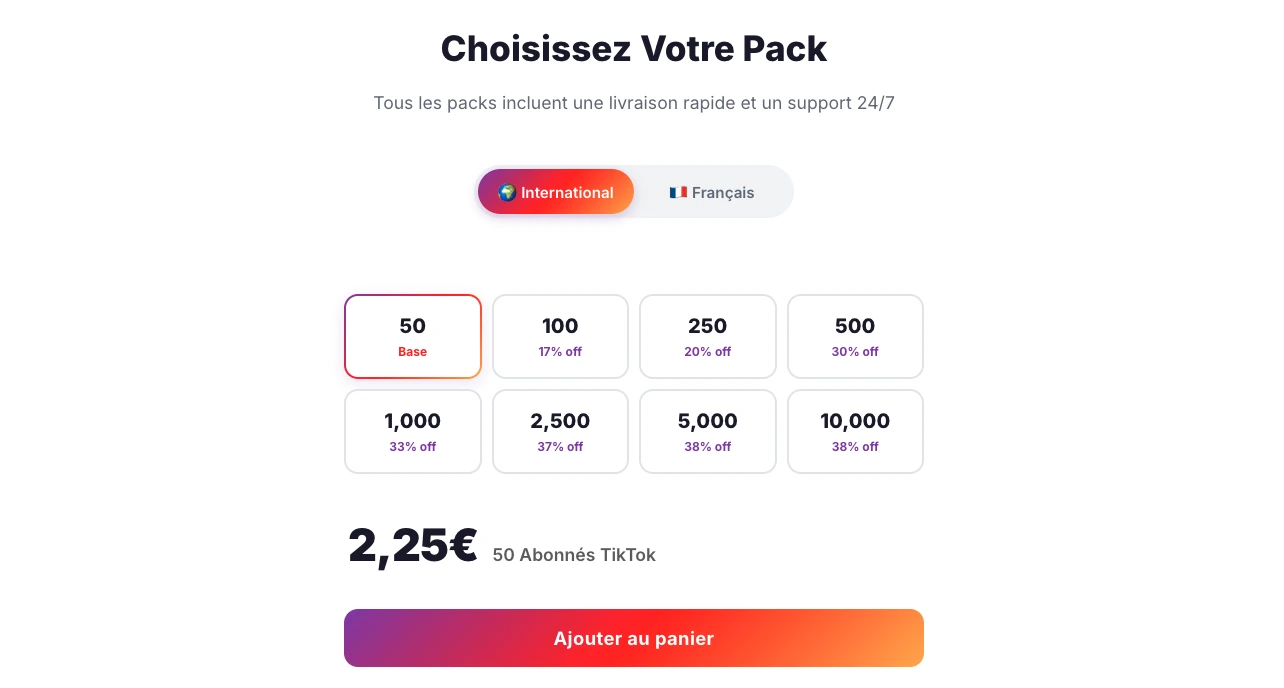Select the 50 Base pack
This screenshot has width=1284, height=688.
tap(413, 337)
